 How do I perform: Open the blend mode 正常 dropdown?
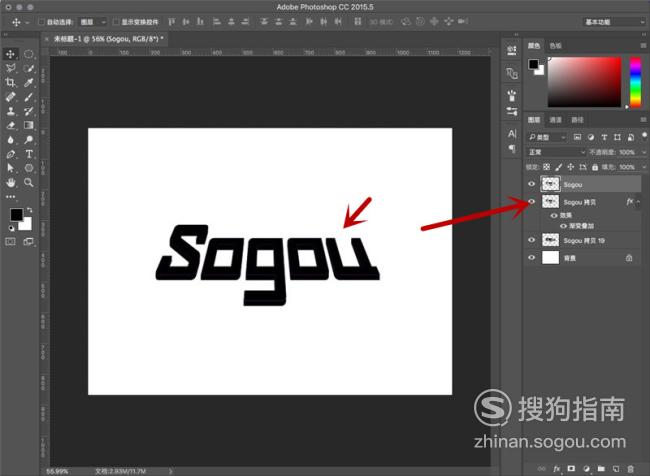click(556, 152)
